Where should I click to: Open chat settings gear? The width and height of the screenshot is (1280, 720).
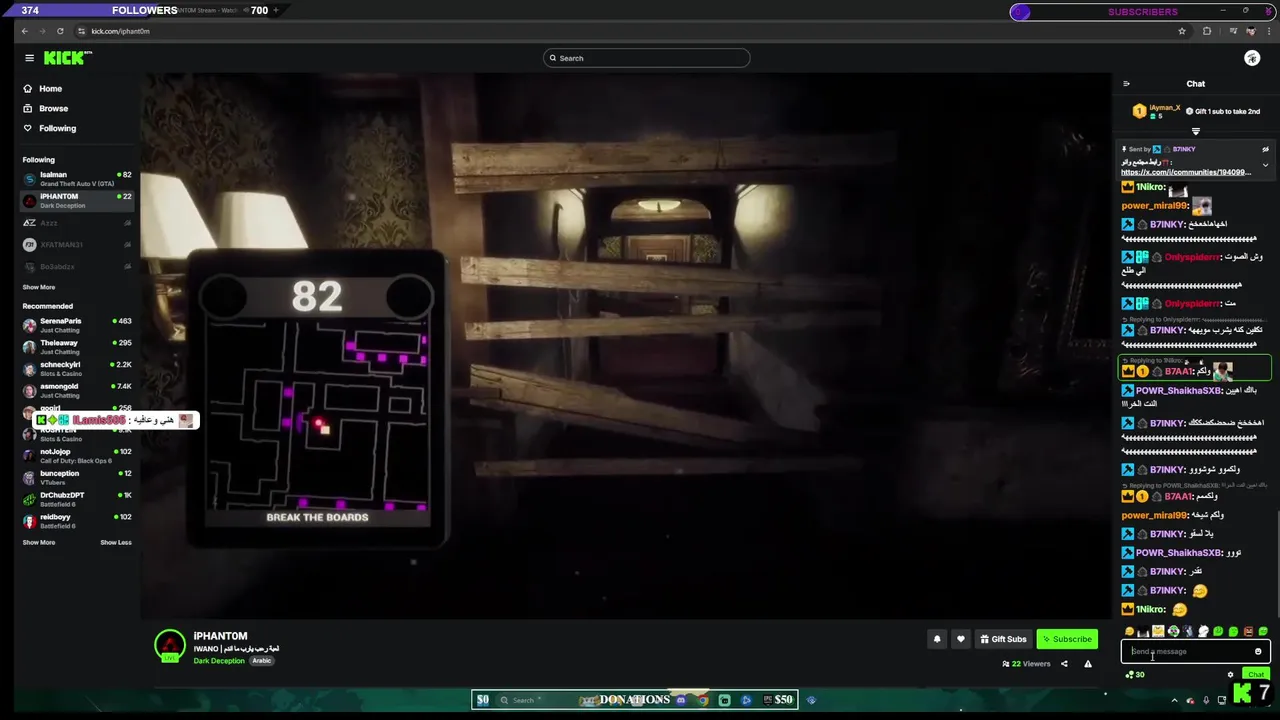tap(1230, 675)
